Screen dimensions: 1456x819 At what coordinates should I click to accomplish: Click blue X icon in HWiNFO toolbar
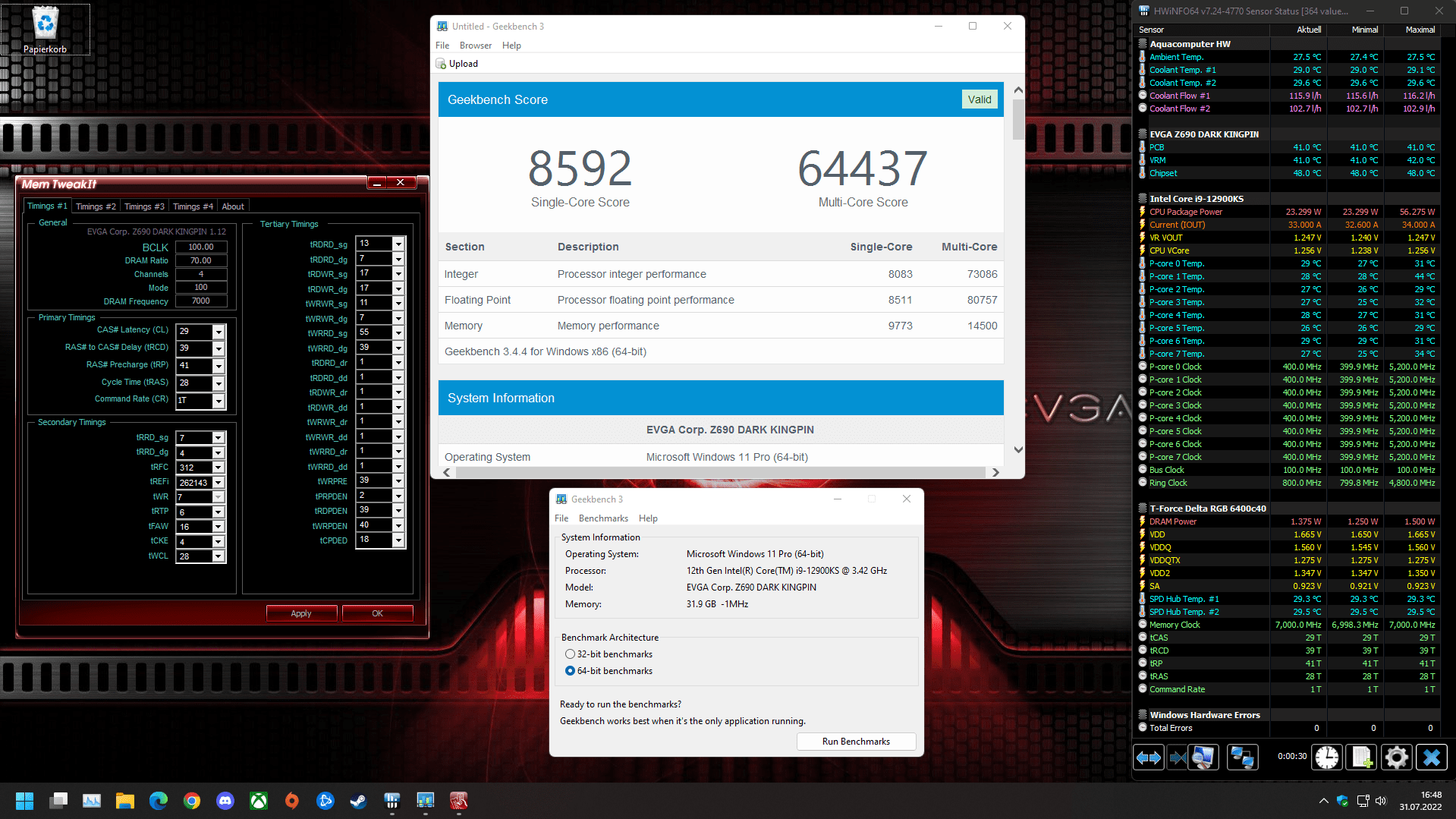pos(1431,758)
